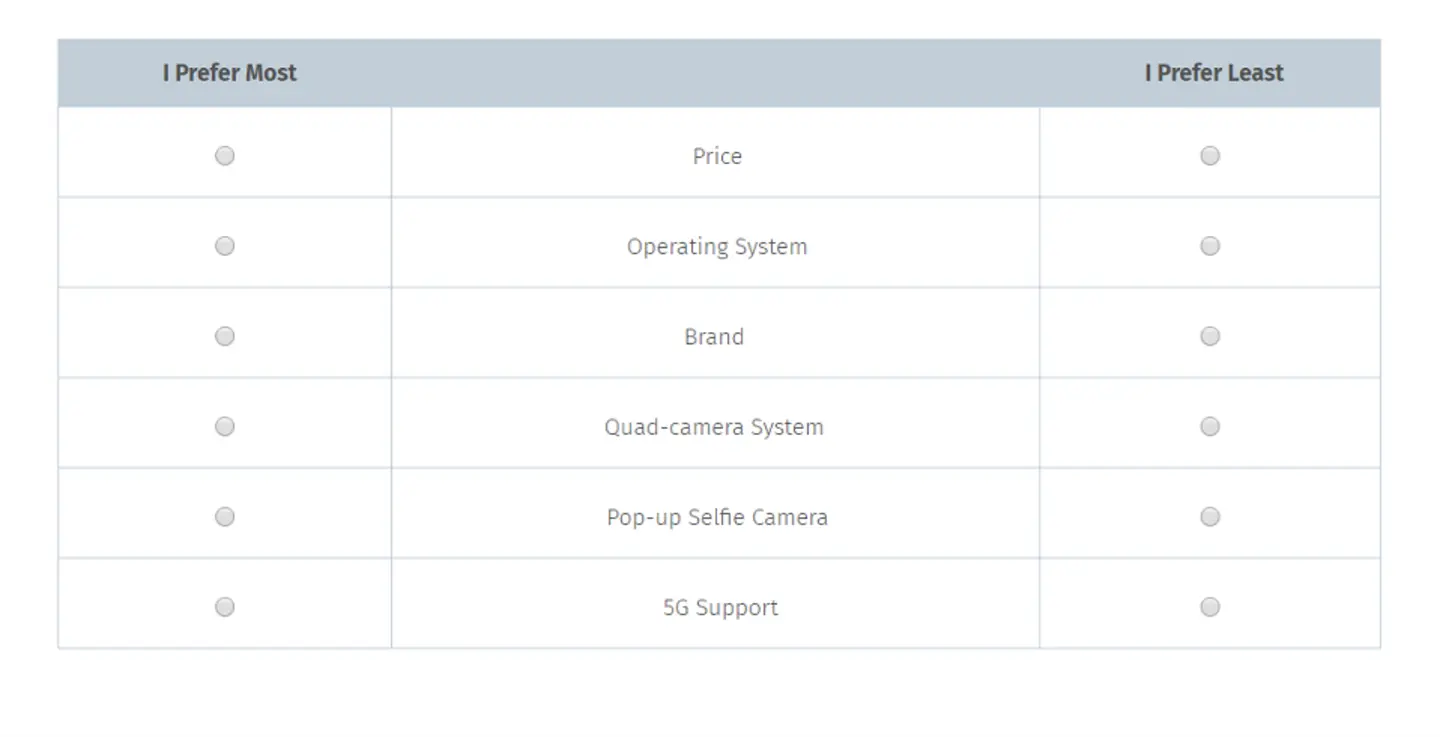
Task: Mark Price as least preferred
Action: tap(1210, 156)
